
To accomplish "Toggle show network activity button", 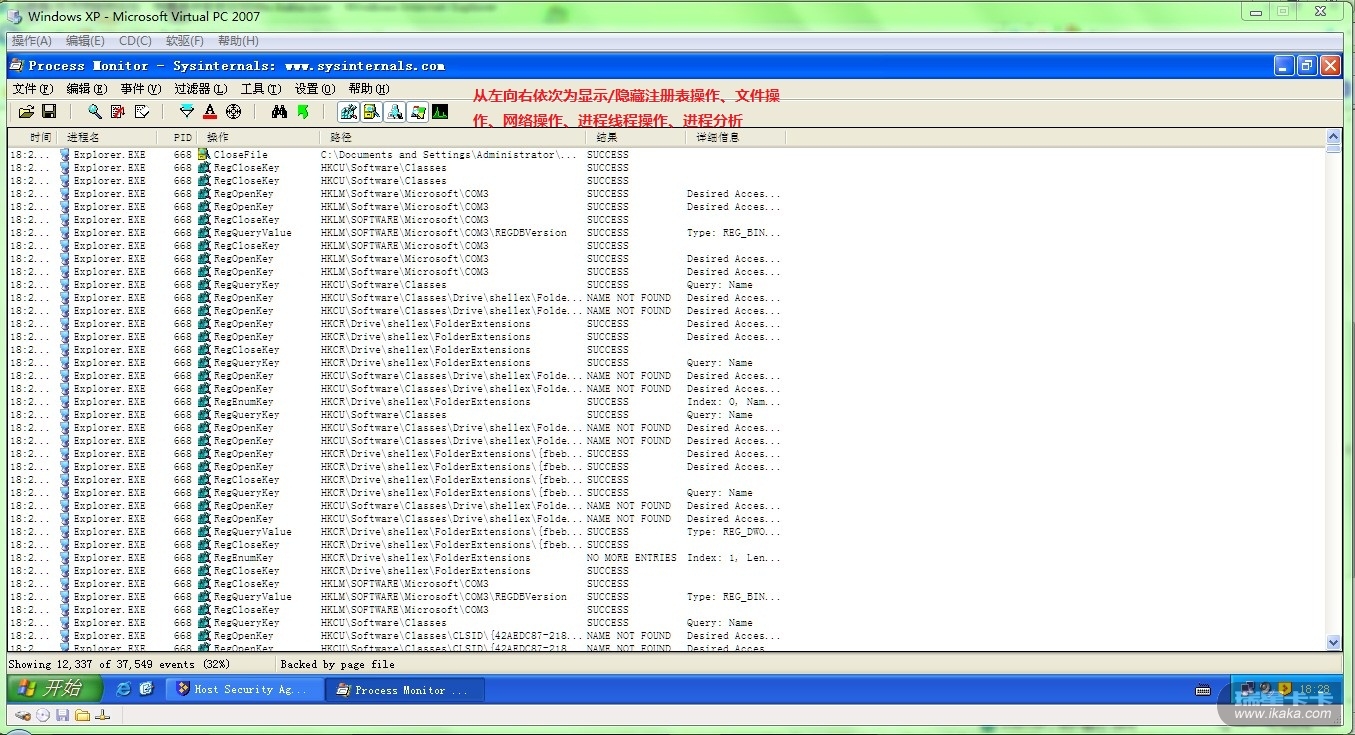I will click(x=395, y=112).
